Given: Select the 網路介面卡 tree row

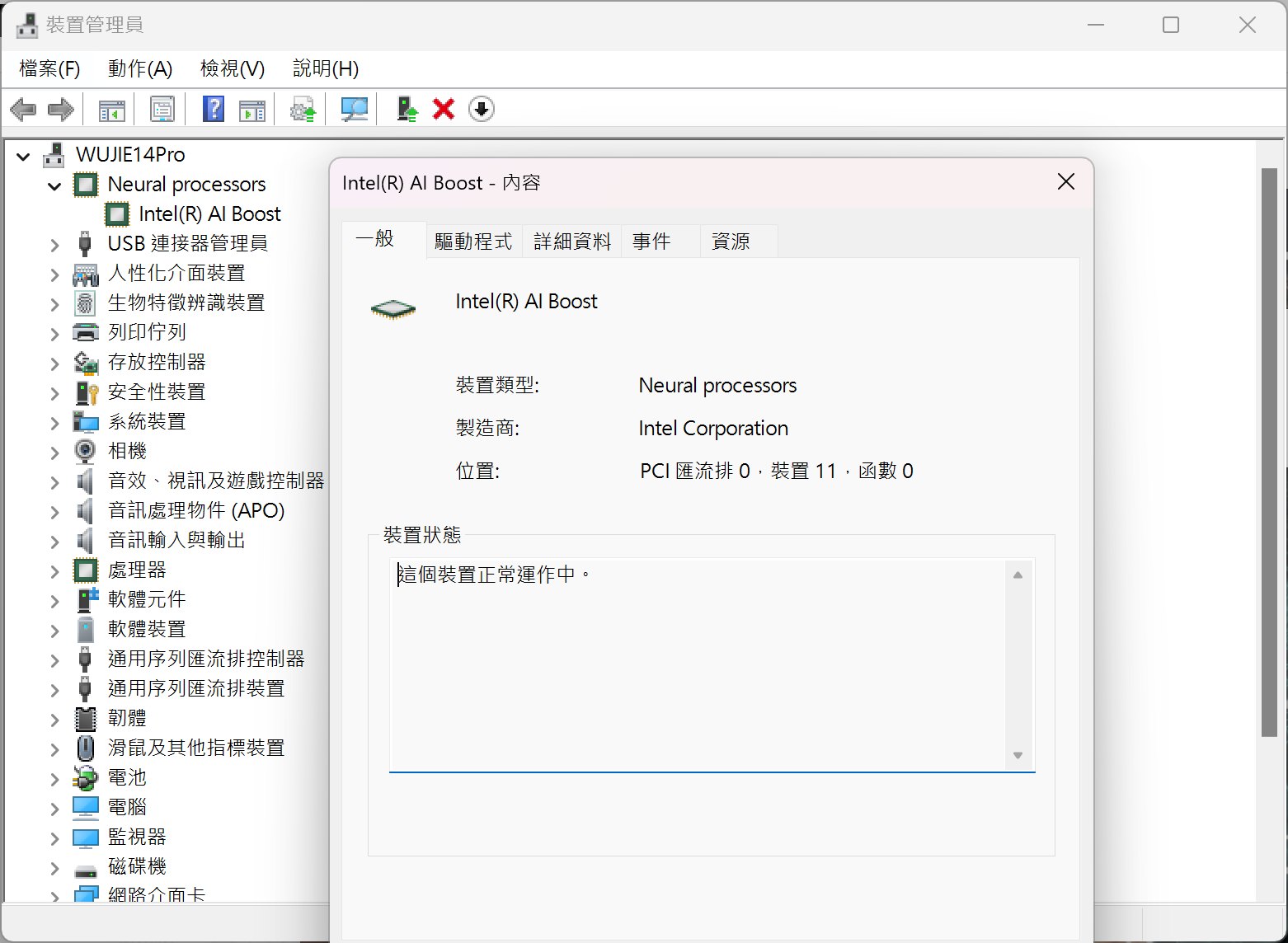Looking at the screenshot, I should pyautogui.click(x=157, y=894).
